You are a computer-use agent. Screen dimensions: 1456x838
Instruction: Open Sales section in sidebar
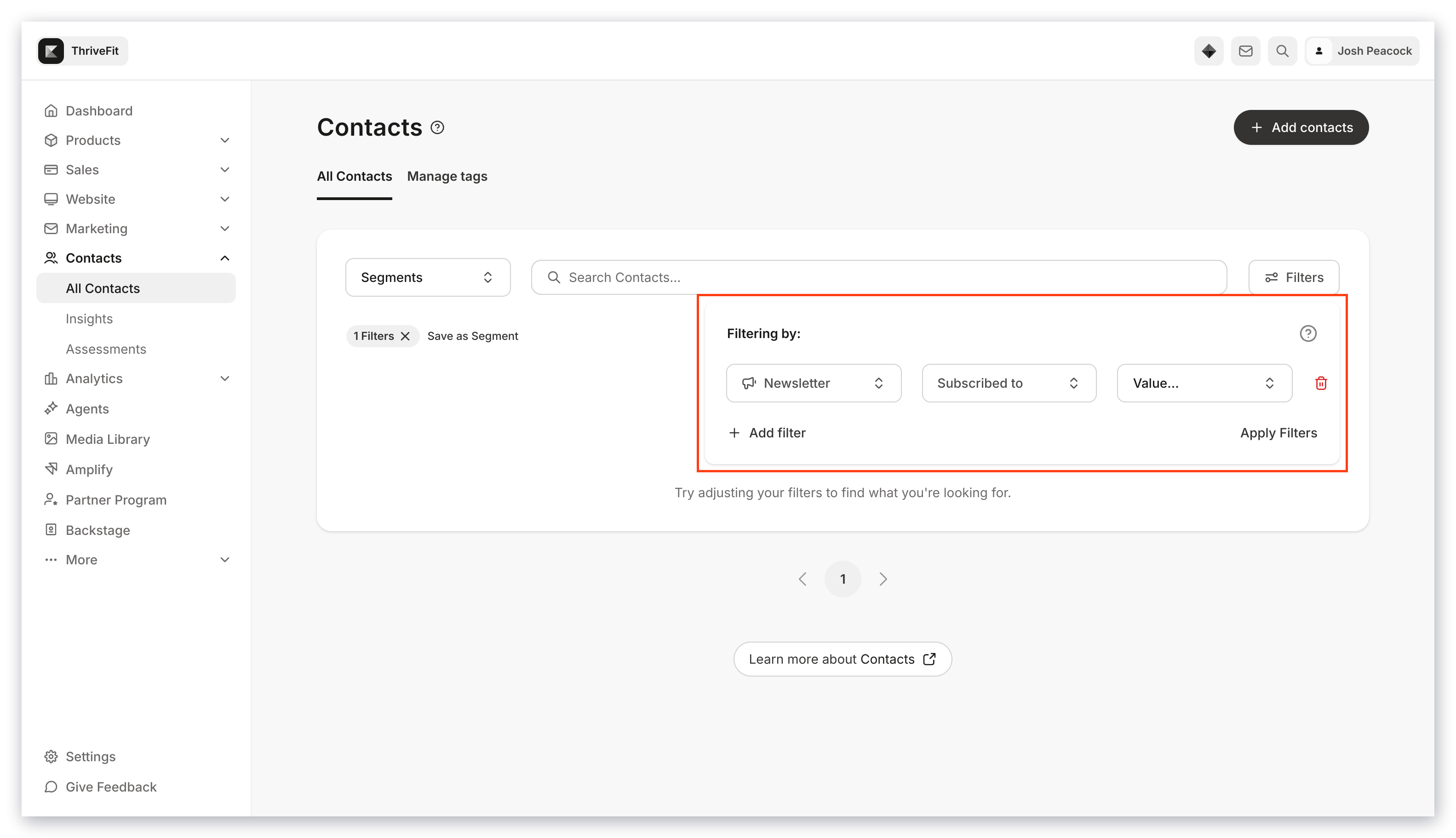[x=82, y=169]
